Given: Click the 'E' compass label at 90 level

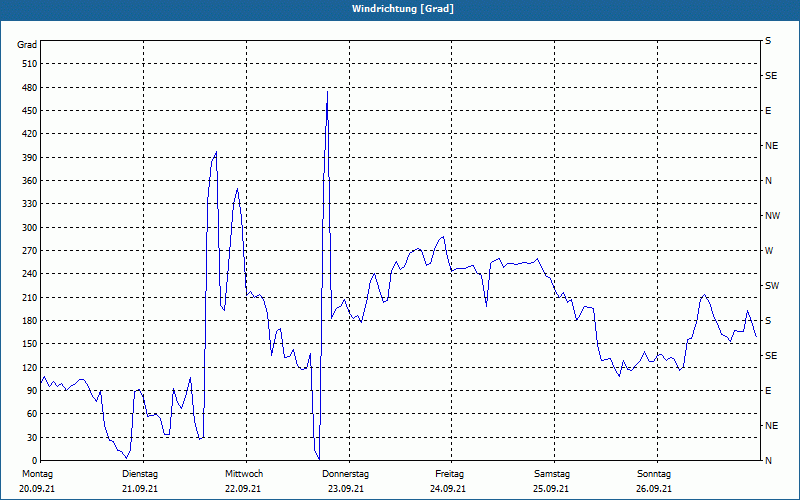Looking at the screenshot, I should pos(768,391).
